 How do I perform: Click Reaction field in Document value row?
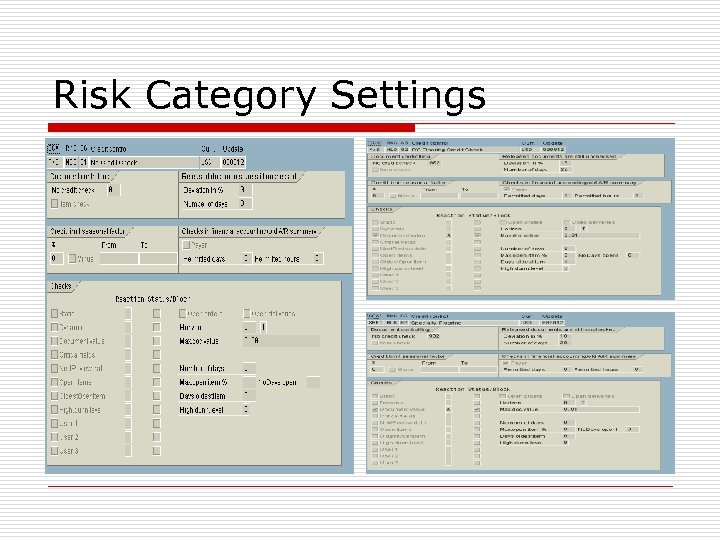(128, 341)
